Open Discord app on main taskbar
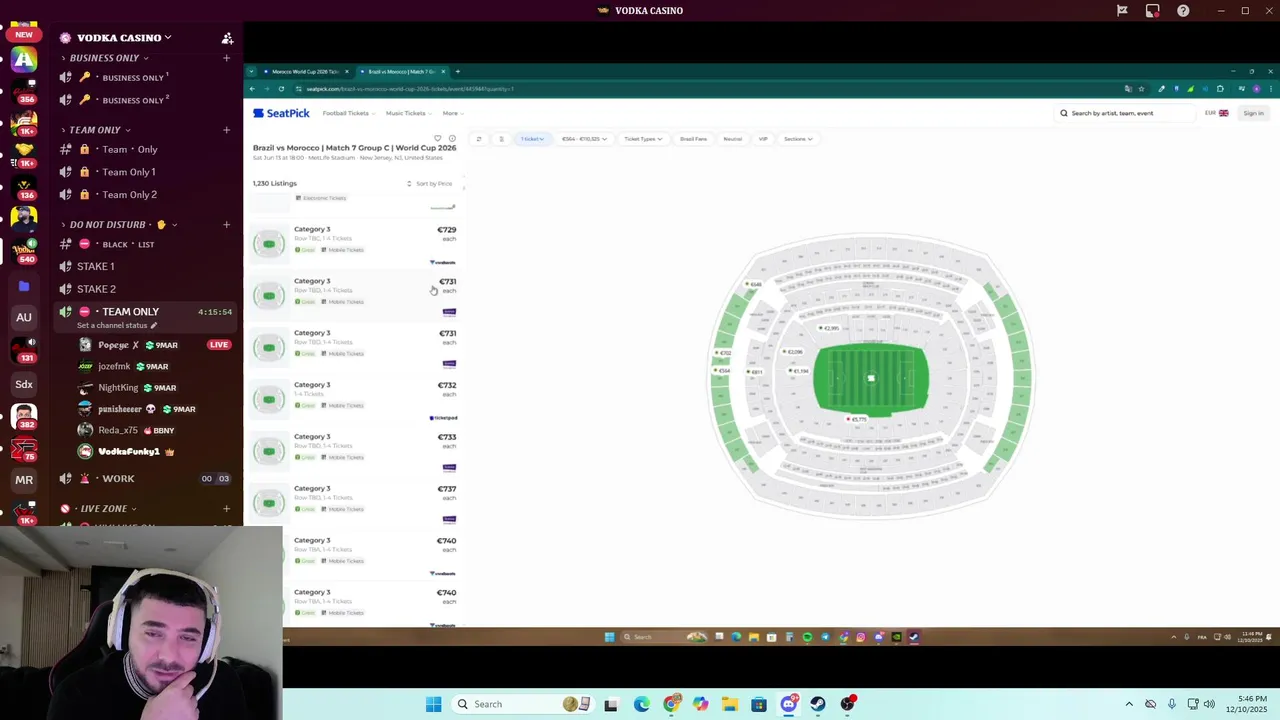The width and height of the screenshot is (1280, 720). click(x=788, y=704)
